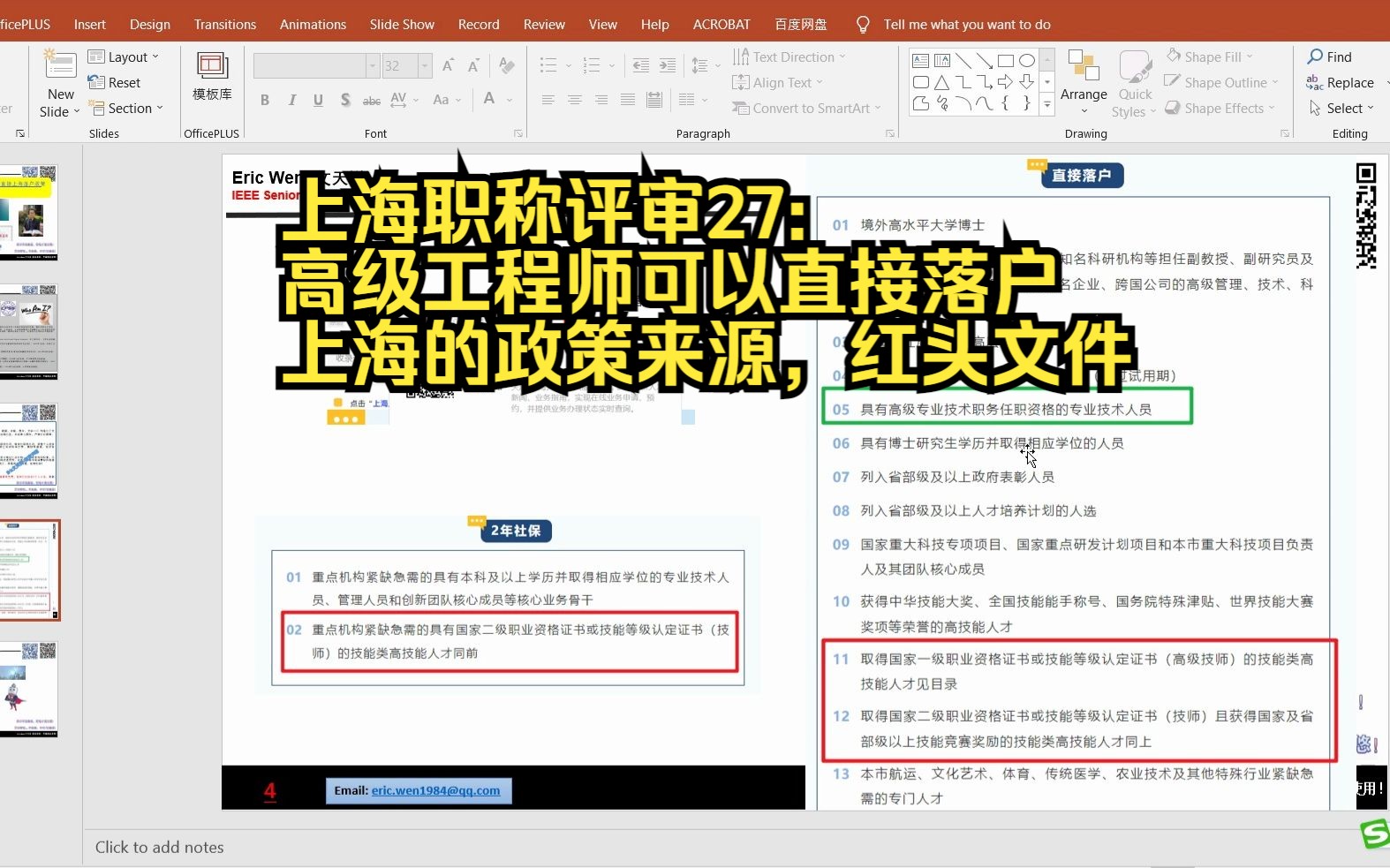Choose the Oval shape
The height and width of the screenshot is (868, 1390).
pos(1027,61)
